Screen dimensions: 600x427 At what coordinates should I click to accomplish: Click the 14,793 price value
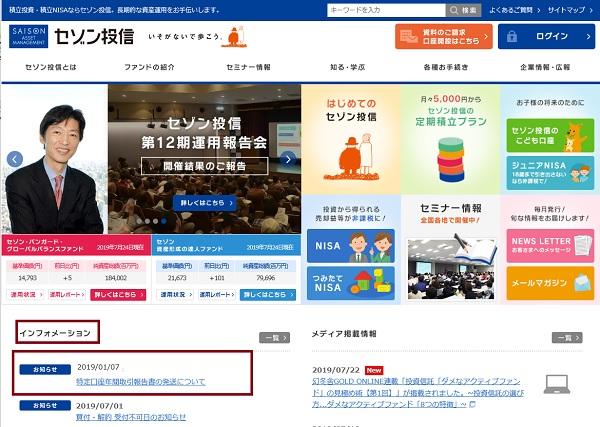coord(27,278)
